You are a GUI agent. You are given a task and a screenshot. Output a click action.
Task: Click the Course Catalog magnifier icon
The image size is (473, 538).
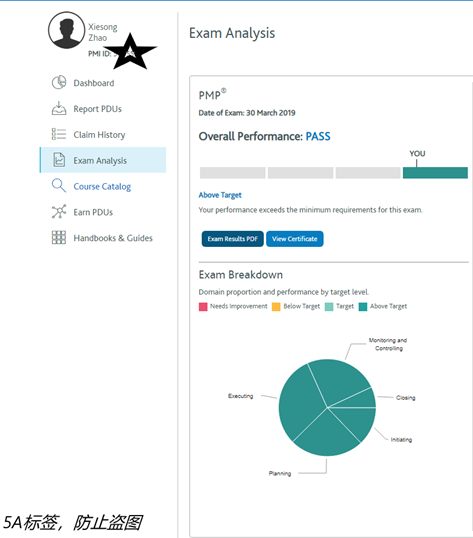[59, 186]
